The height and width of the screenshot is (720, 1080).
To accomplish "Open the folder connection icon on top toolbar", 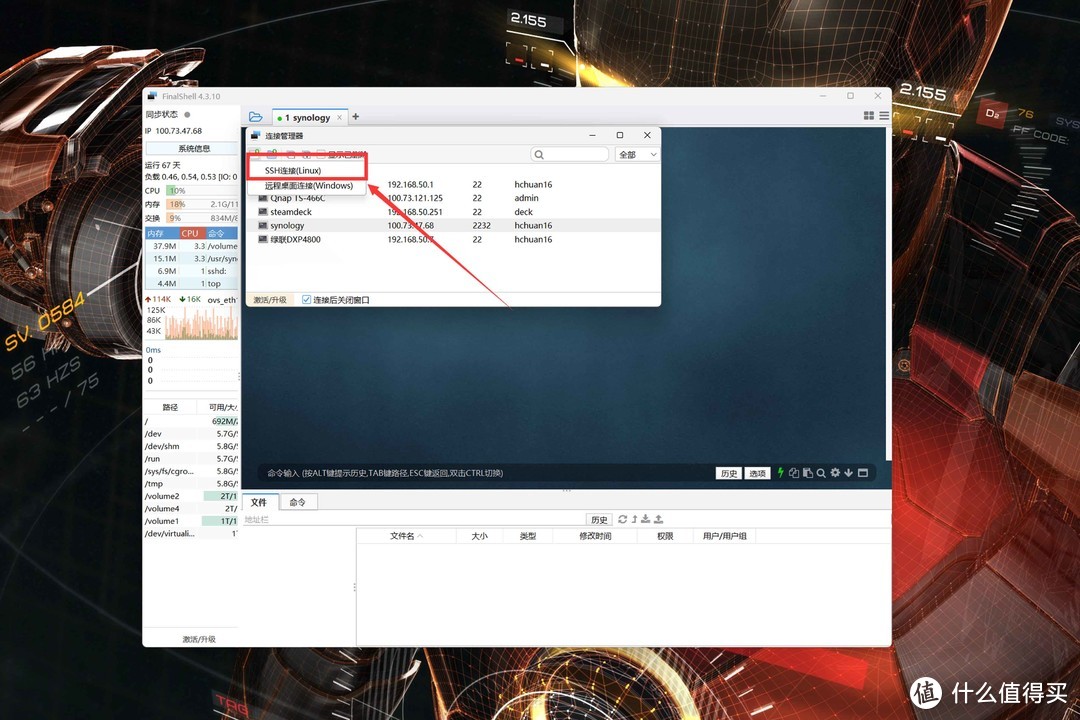I will pyautogui.click(x=256, y=117).
